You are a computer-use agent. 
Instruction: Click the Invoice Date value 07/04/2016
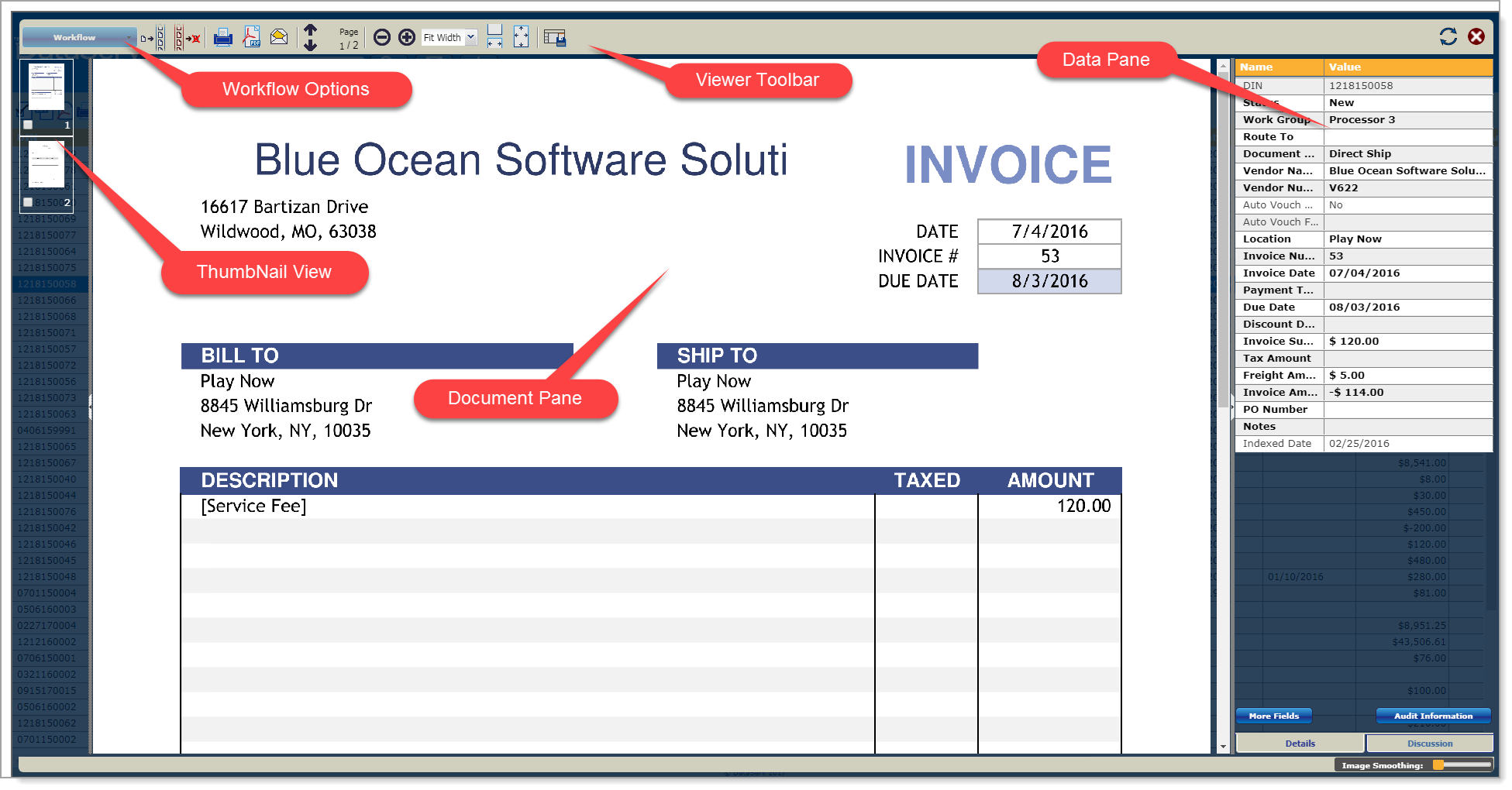1408,273
